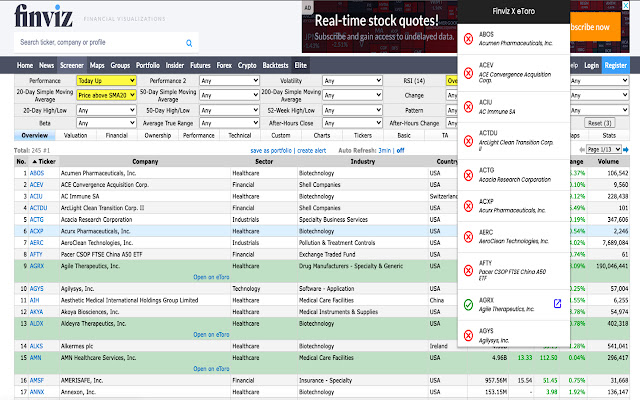Click 'Open on eToro' under AGRX row

pyautogui.click(x=211, y=277)
